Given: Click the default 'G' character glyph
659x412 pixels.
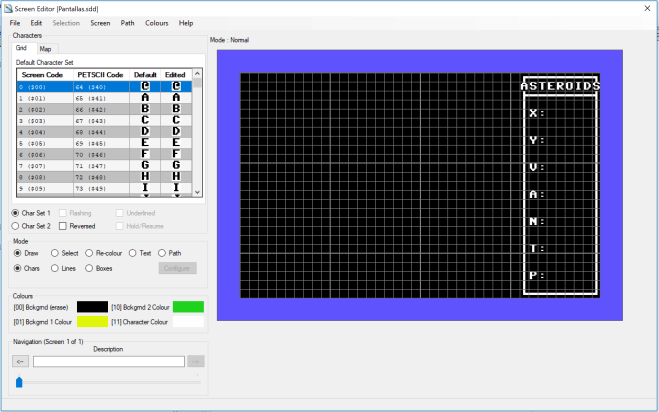Looking at the screenshot, I should coord(145,164).
